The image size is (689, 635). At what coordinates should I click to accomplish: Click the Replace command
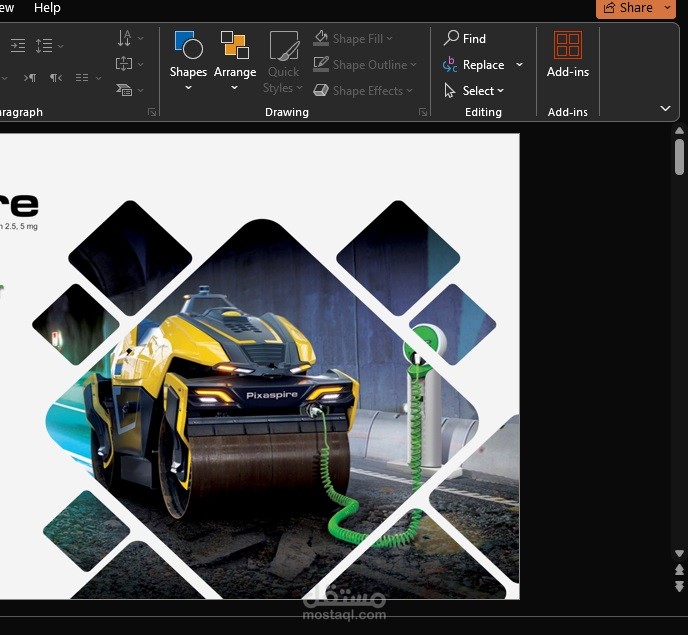[474, 65]
